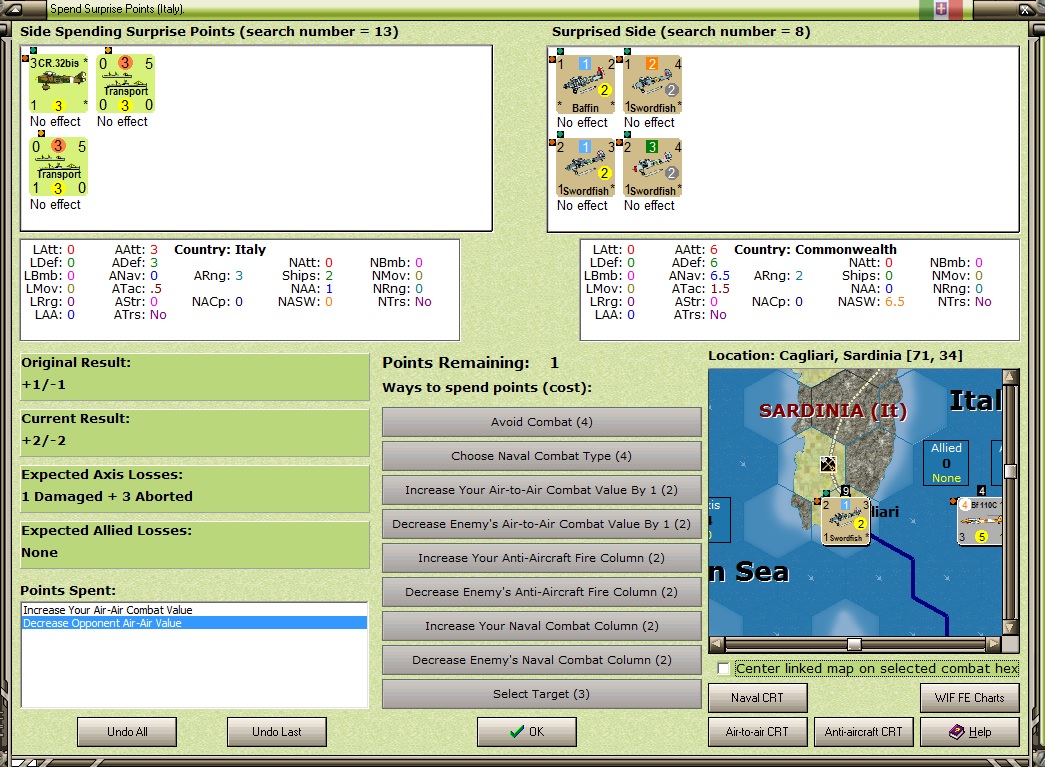Screen dimensions: 1045x767
Task: Click 'Expected Allied Losses: None' panel
Action: (195, 544)
